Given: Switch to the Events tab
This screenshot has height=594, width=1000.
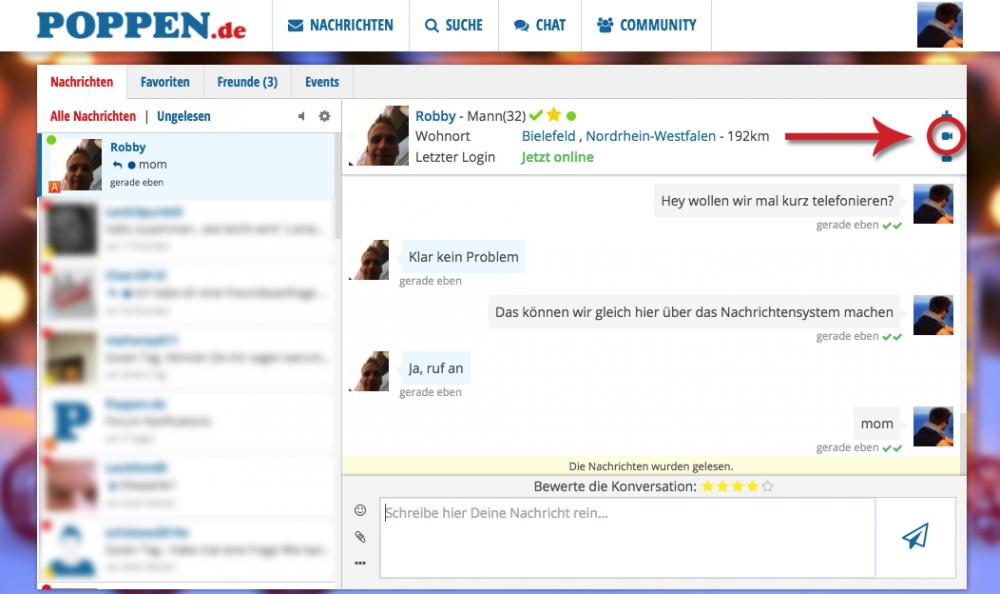Looking at the screenshot, I should [322, 82].
